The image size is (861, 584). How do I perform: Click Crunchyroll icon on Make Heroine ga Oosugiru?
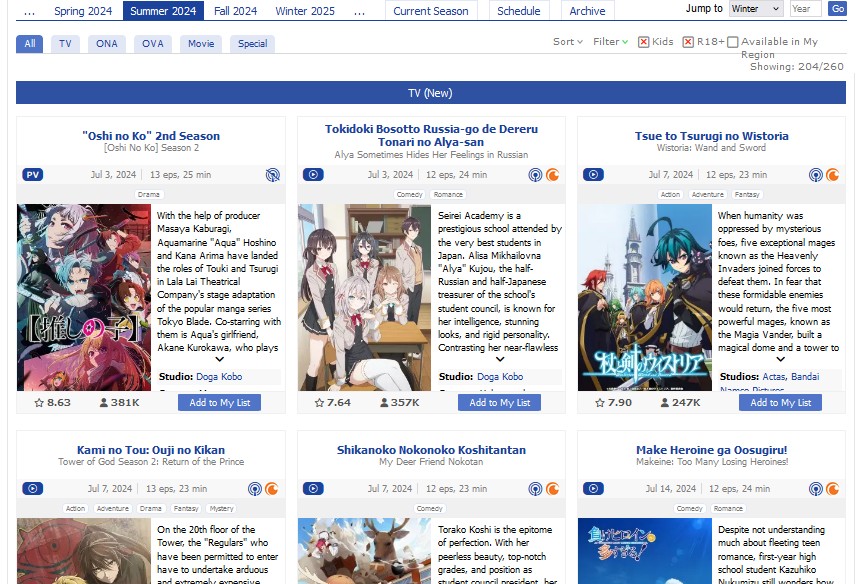click(x=832, y=489)
